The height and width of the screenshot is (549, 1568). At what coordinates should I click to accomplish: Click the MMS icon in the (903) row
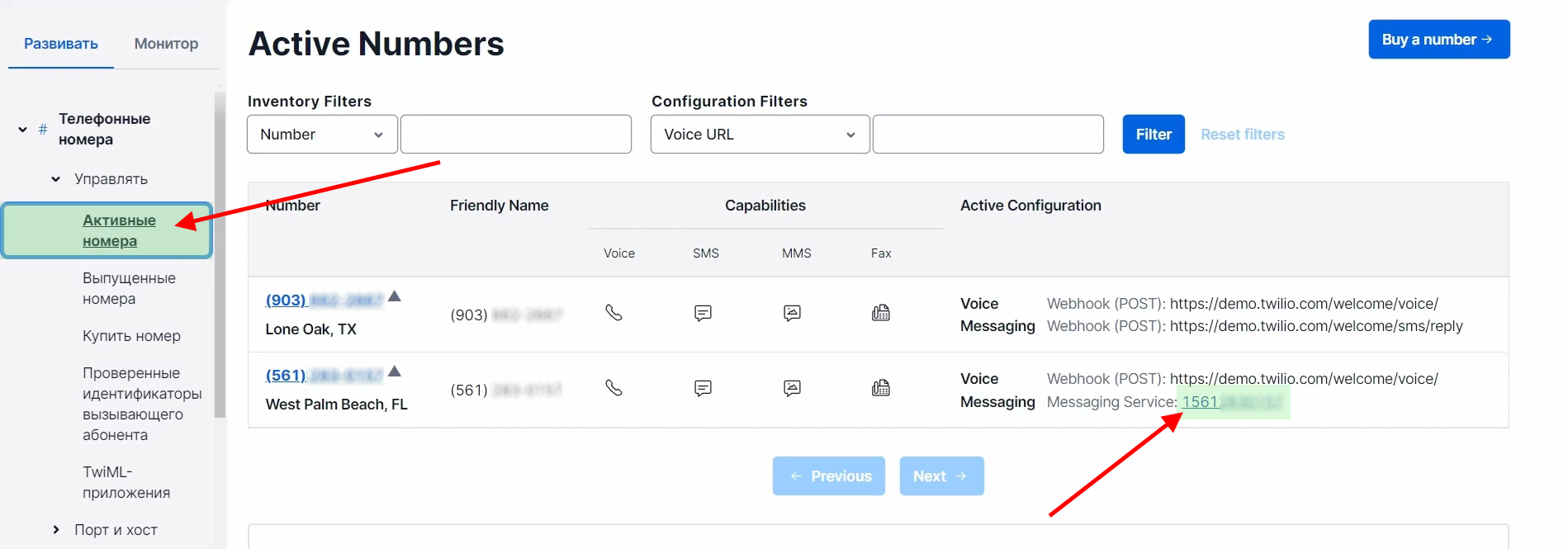(792, 313)
